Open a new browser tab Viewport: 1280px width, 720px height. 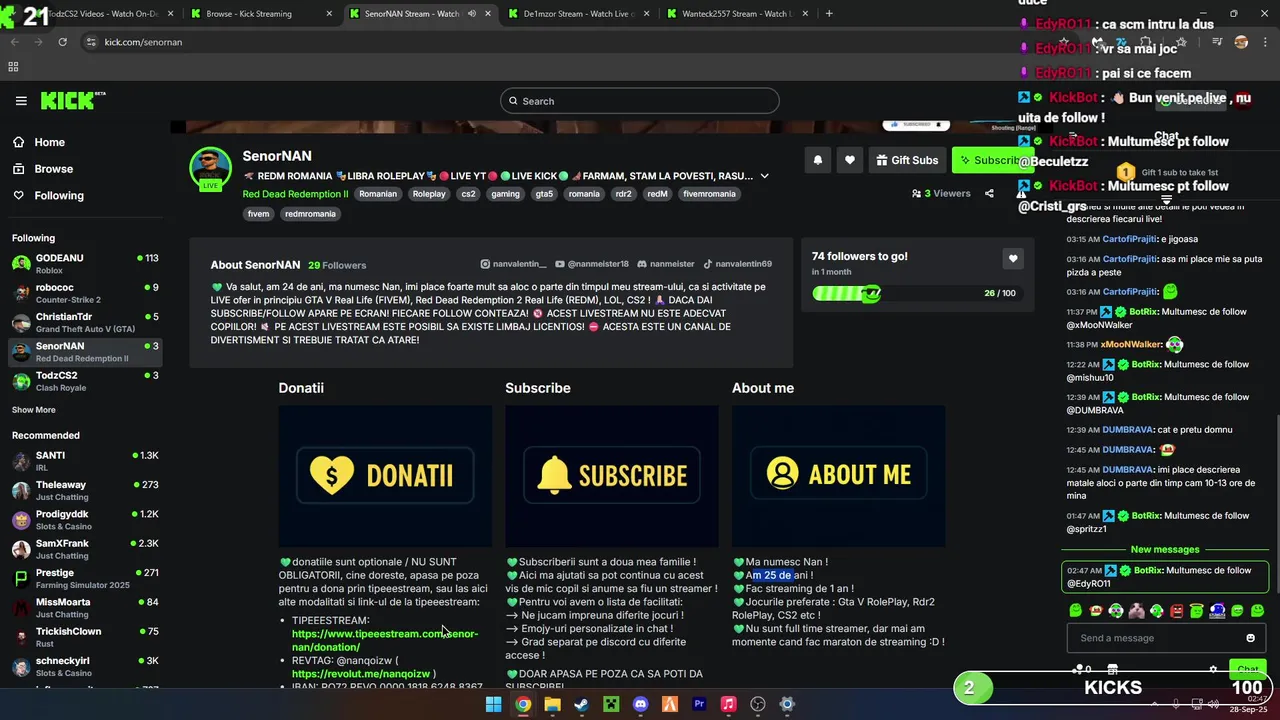pyautogui.click(x=829, y=14)
